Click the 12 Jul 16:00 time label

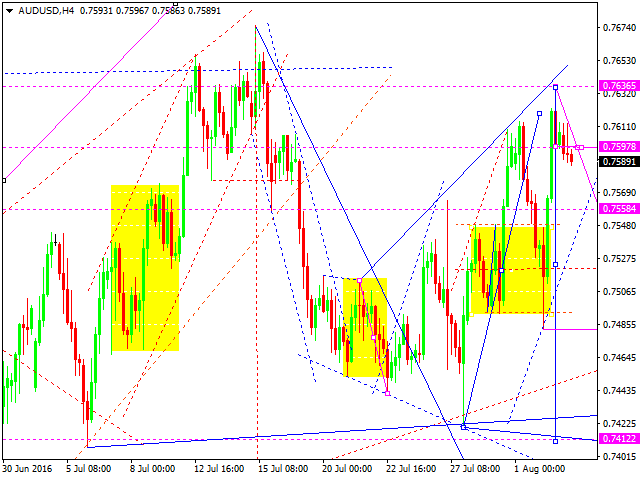[x=219, y=469]
